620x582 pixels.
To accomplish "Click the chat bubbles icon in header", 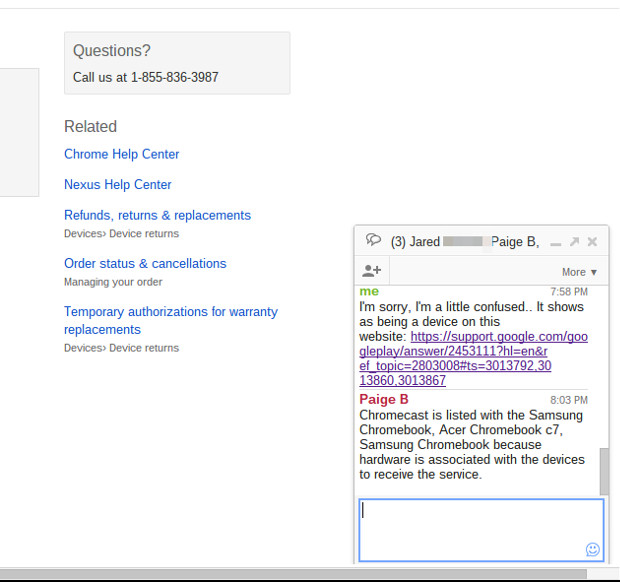I will click(x=373, y=241).
